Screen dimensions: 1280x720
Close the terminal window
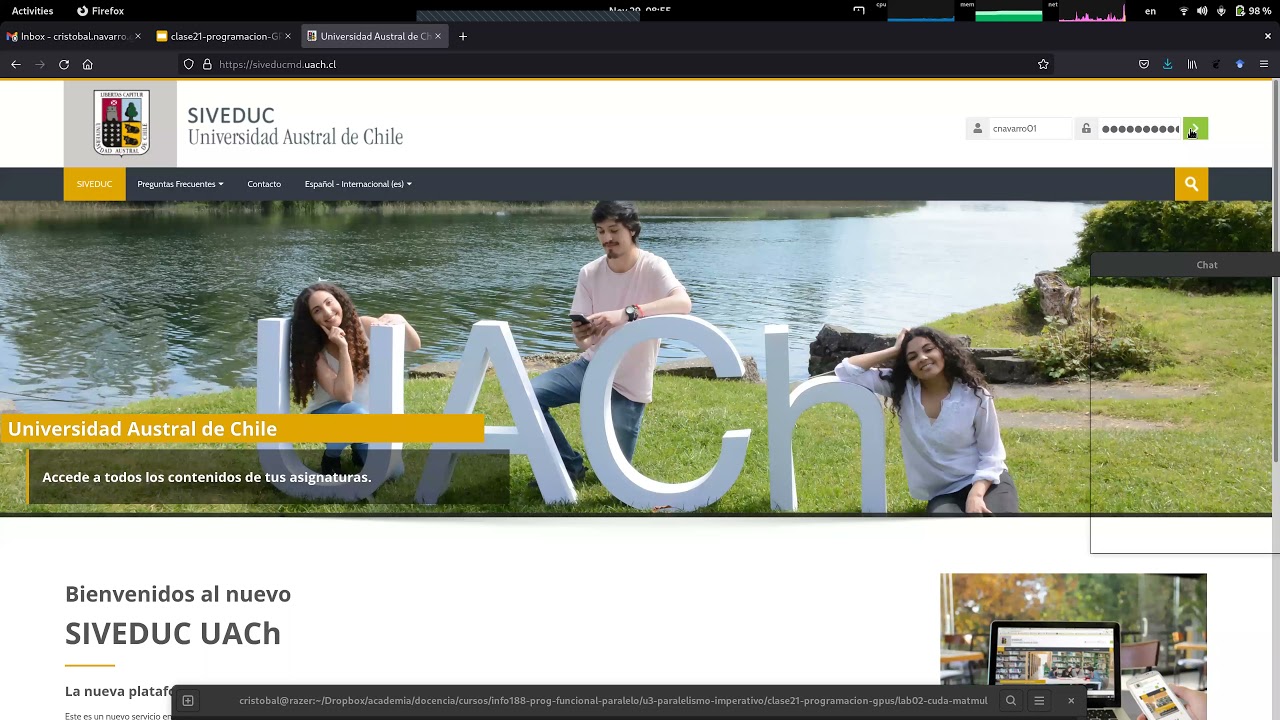[x=1071, y=701]
